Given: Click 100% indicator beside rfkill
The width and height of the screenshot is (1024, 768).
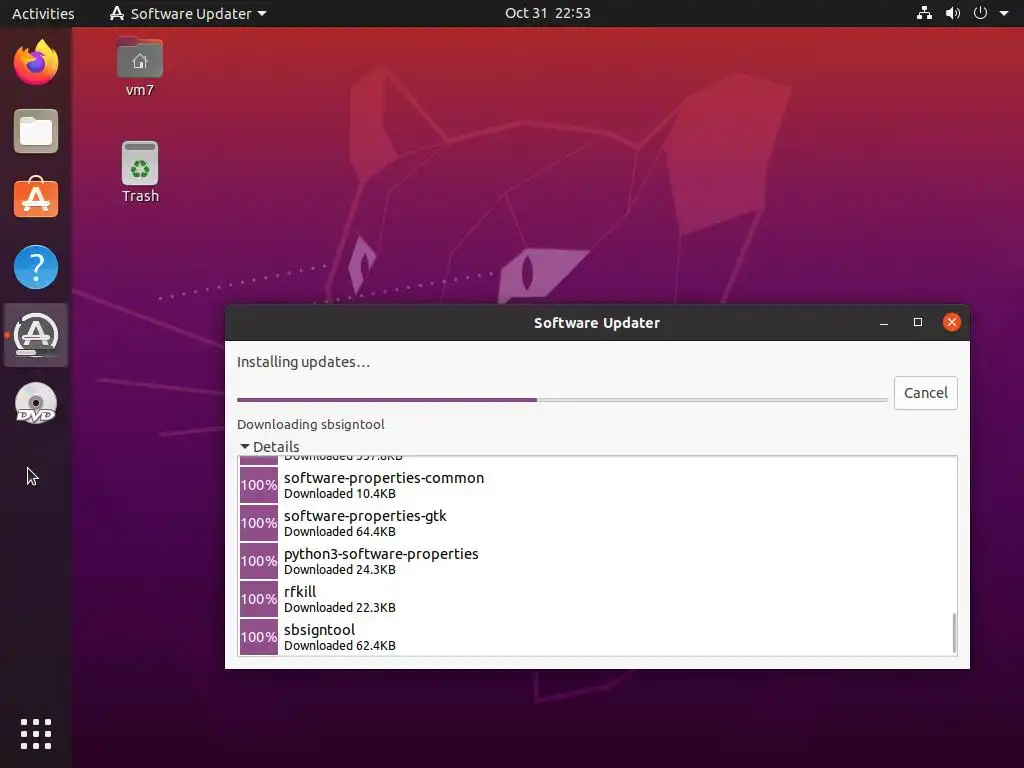Looking at the screenshot, I should click(259, 599).
